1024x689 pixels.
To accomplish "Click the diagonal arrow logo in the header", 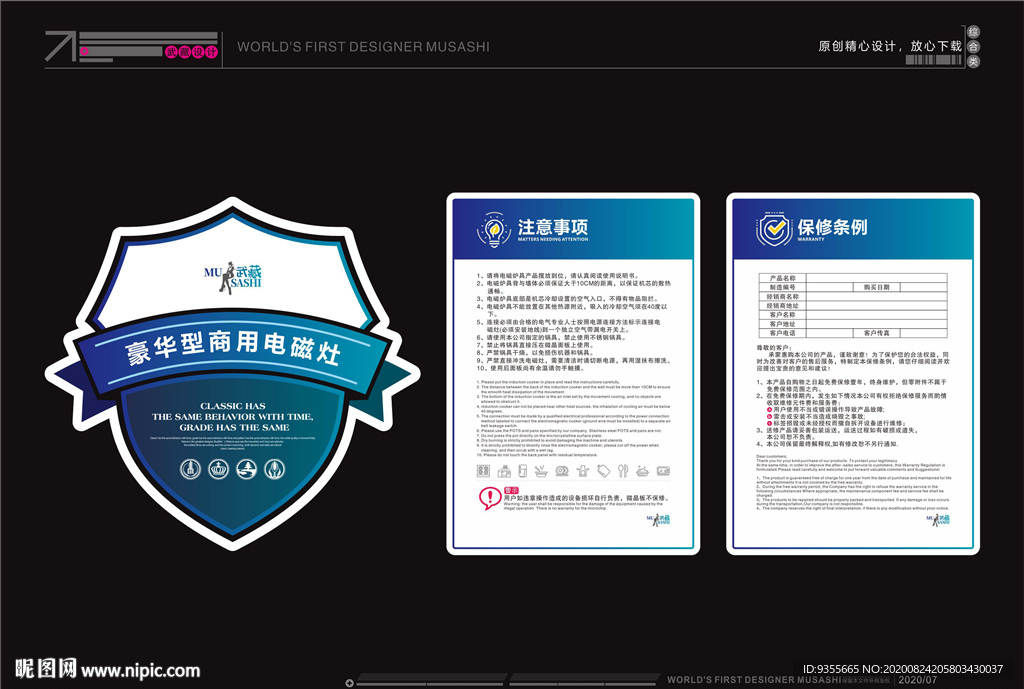I will [x=61, y=46].
